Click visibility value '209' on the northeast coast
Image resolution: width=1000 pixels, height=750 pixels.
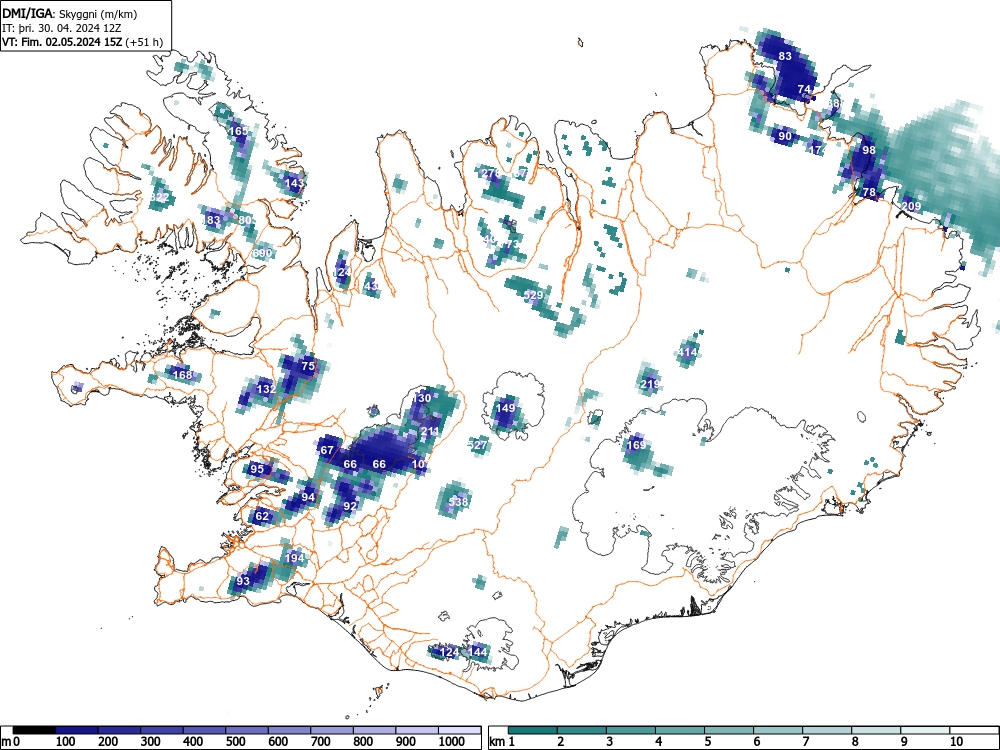coord(911,206)
